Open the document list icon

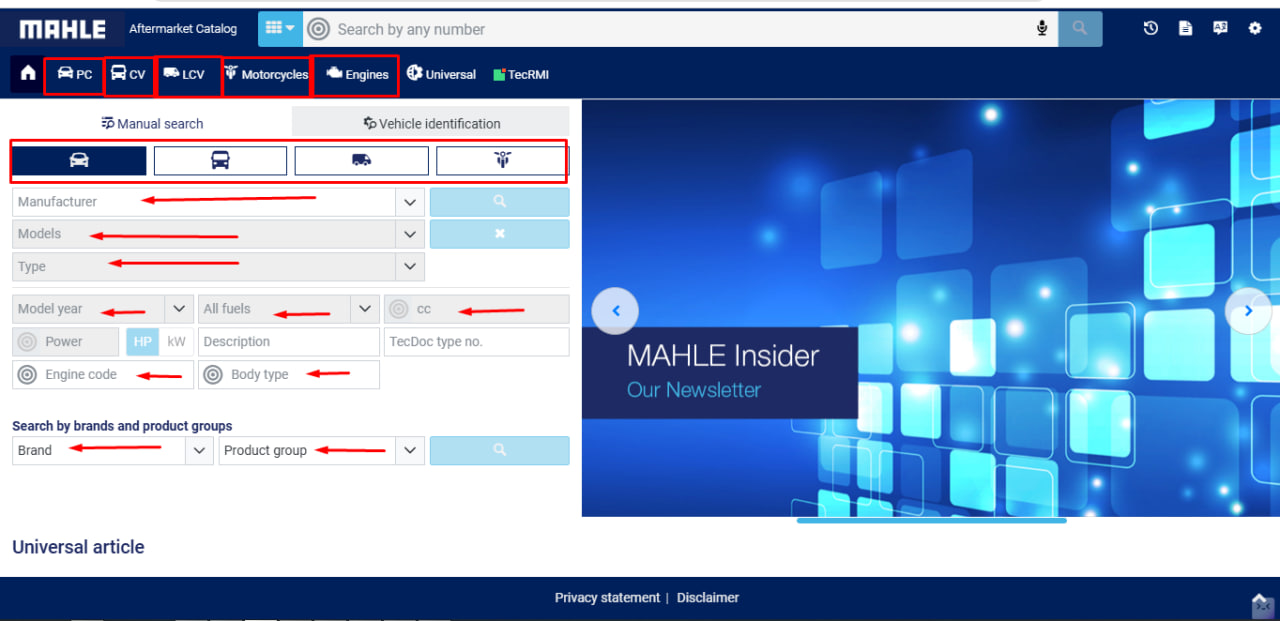(1185, 29)
